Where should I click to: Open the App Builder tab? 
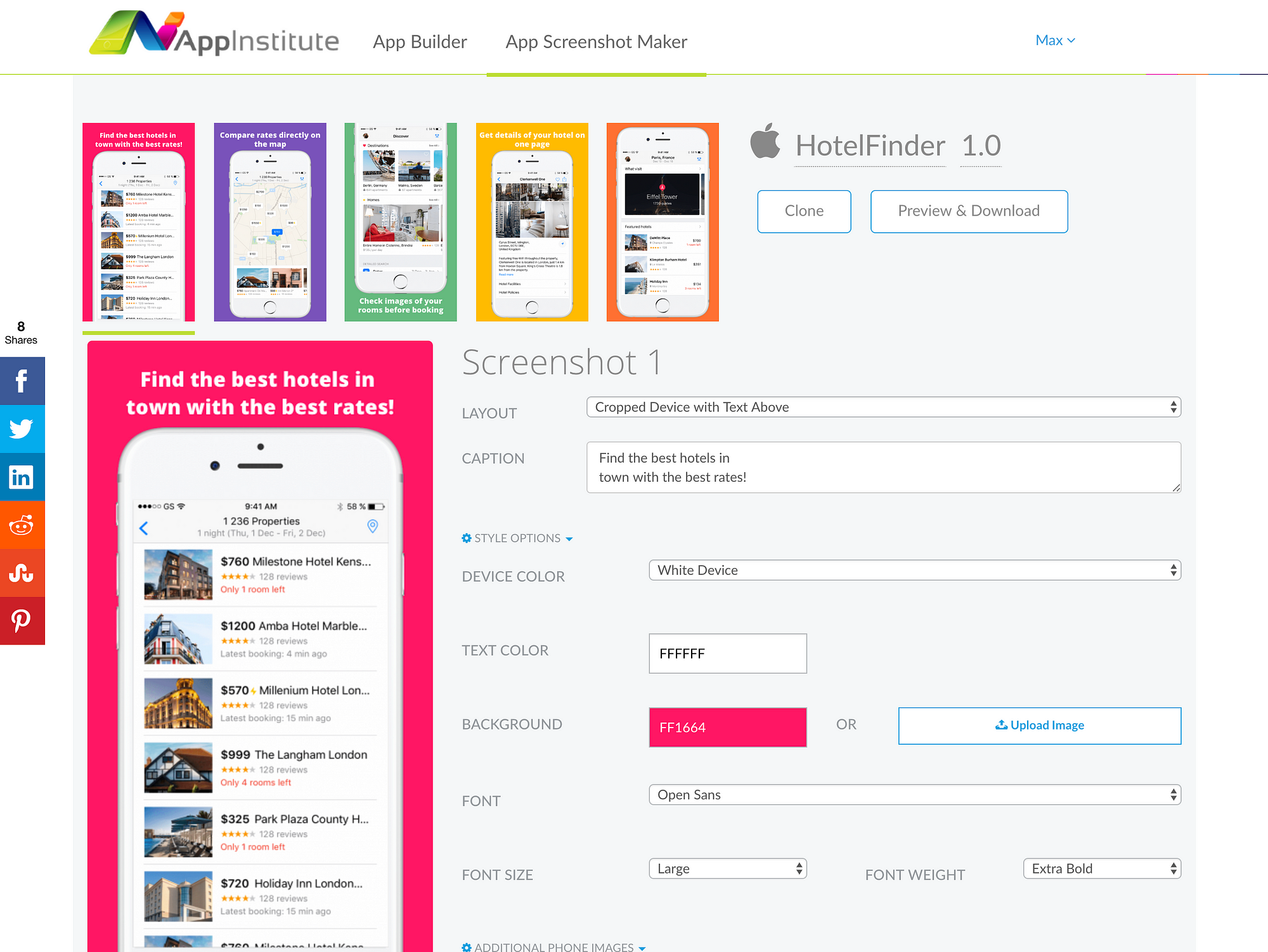pyautogui.click(x=420, y=42)
